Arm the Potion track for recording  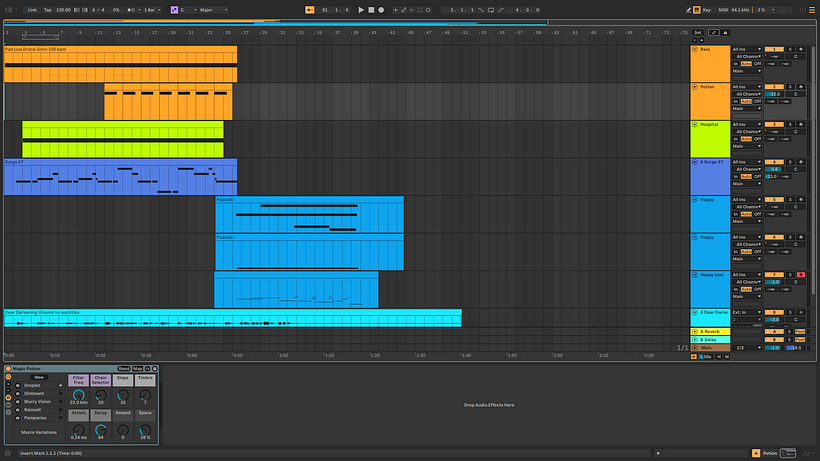[801, 87]
